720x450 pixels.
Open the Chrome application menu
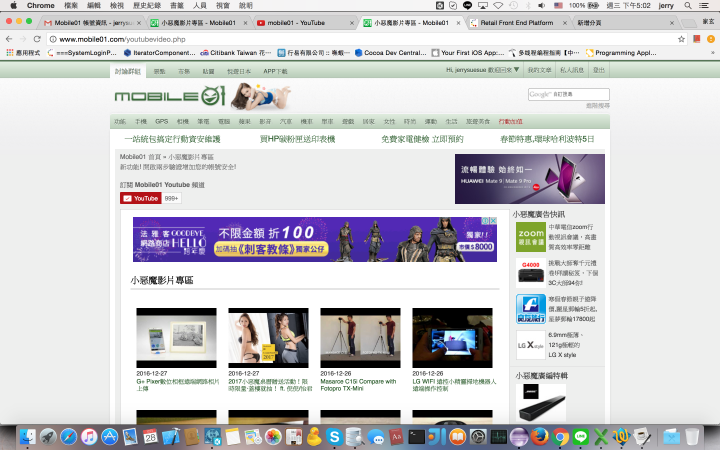[x=40, y=6]
